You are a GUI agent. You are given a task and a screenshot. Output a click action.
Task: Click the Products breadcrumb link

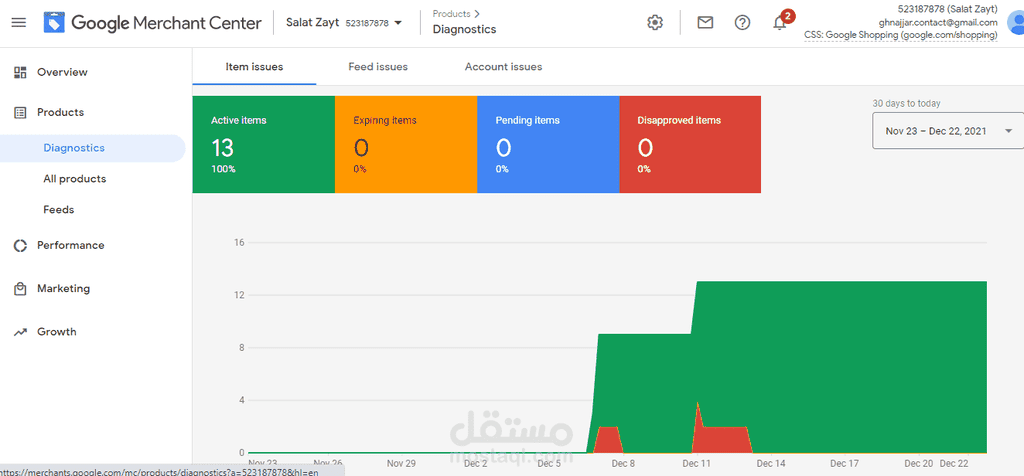451,14
